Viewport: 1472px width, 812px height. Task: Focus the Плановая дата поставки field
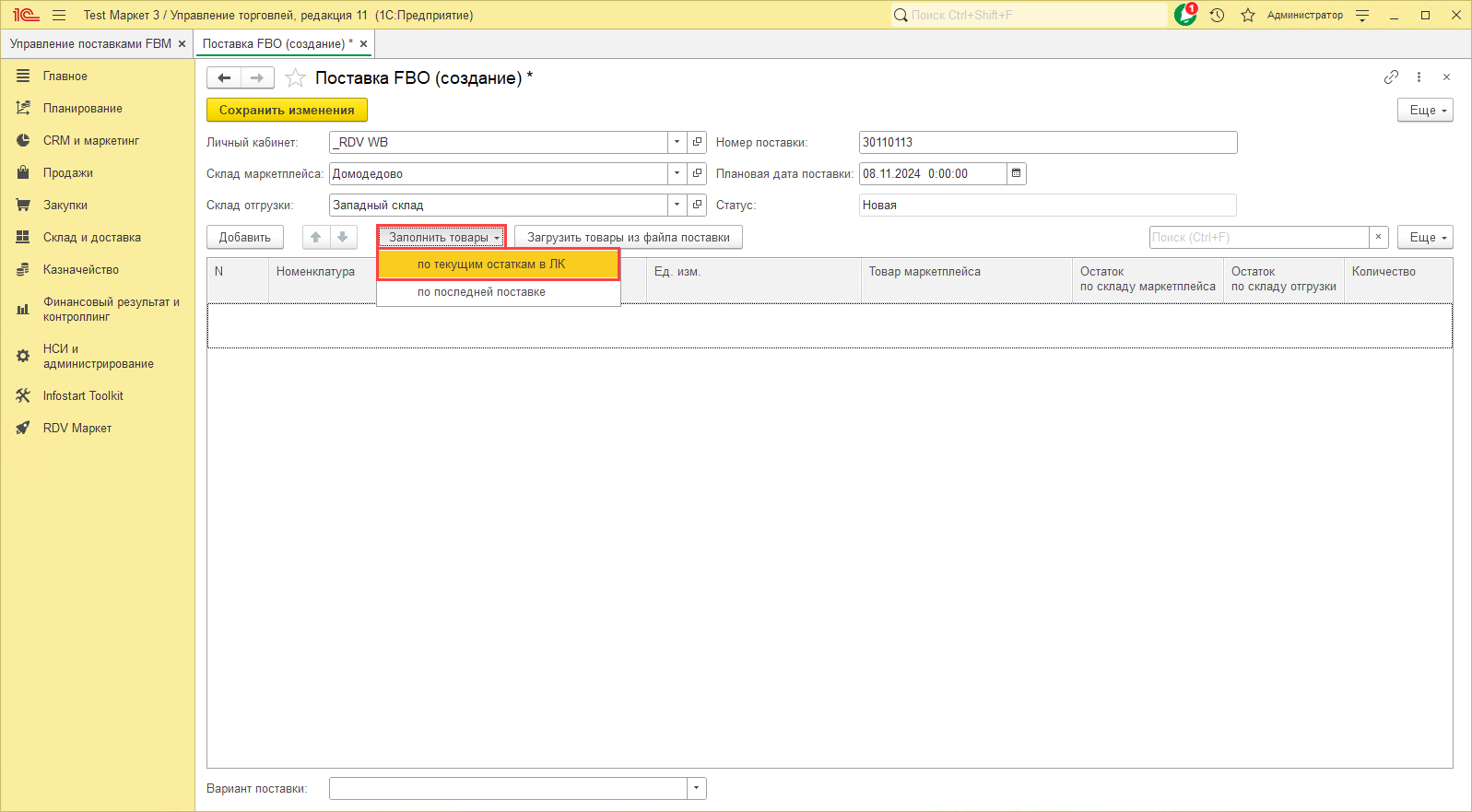[x=933, y=173]
